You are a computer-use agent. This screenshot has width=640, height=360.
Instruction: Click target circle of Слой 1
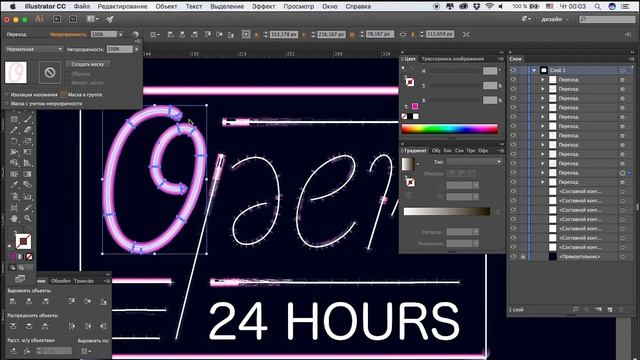622,70
